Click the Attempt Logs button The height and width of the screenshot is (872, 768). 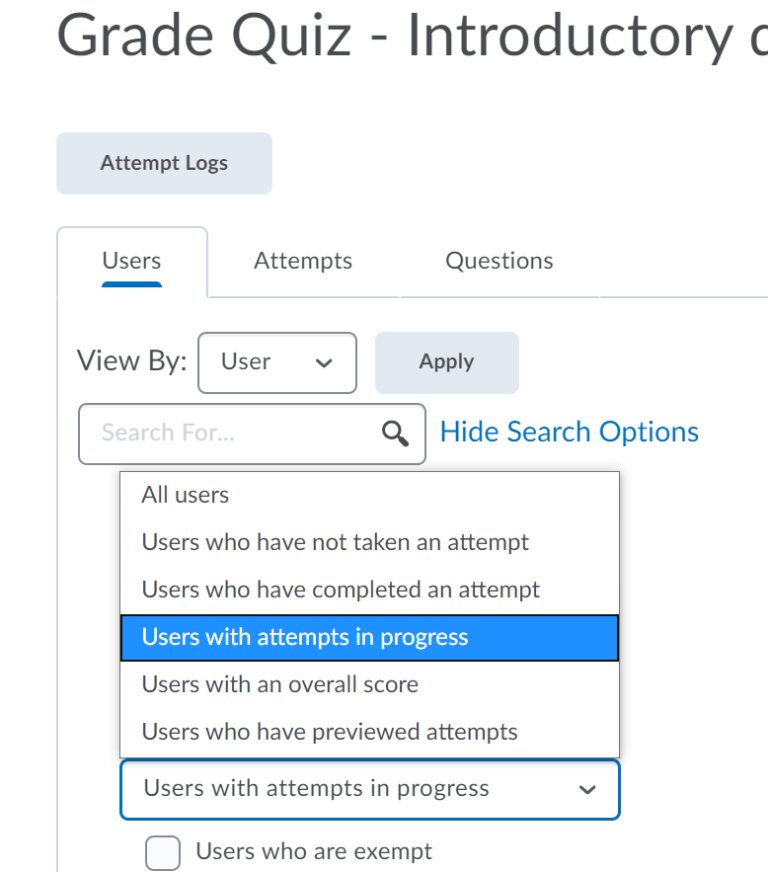pyautogui.click(x=164, y=163)
